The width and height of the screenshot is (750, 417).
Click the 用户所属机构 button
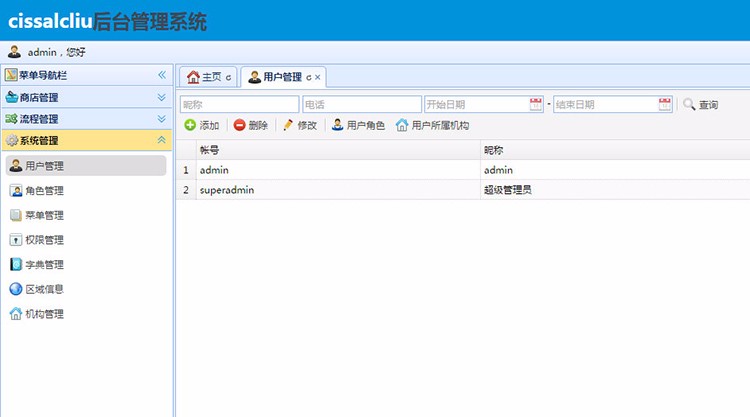tap(432, 125)
